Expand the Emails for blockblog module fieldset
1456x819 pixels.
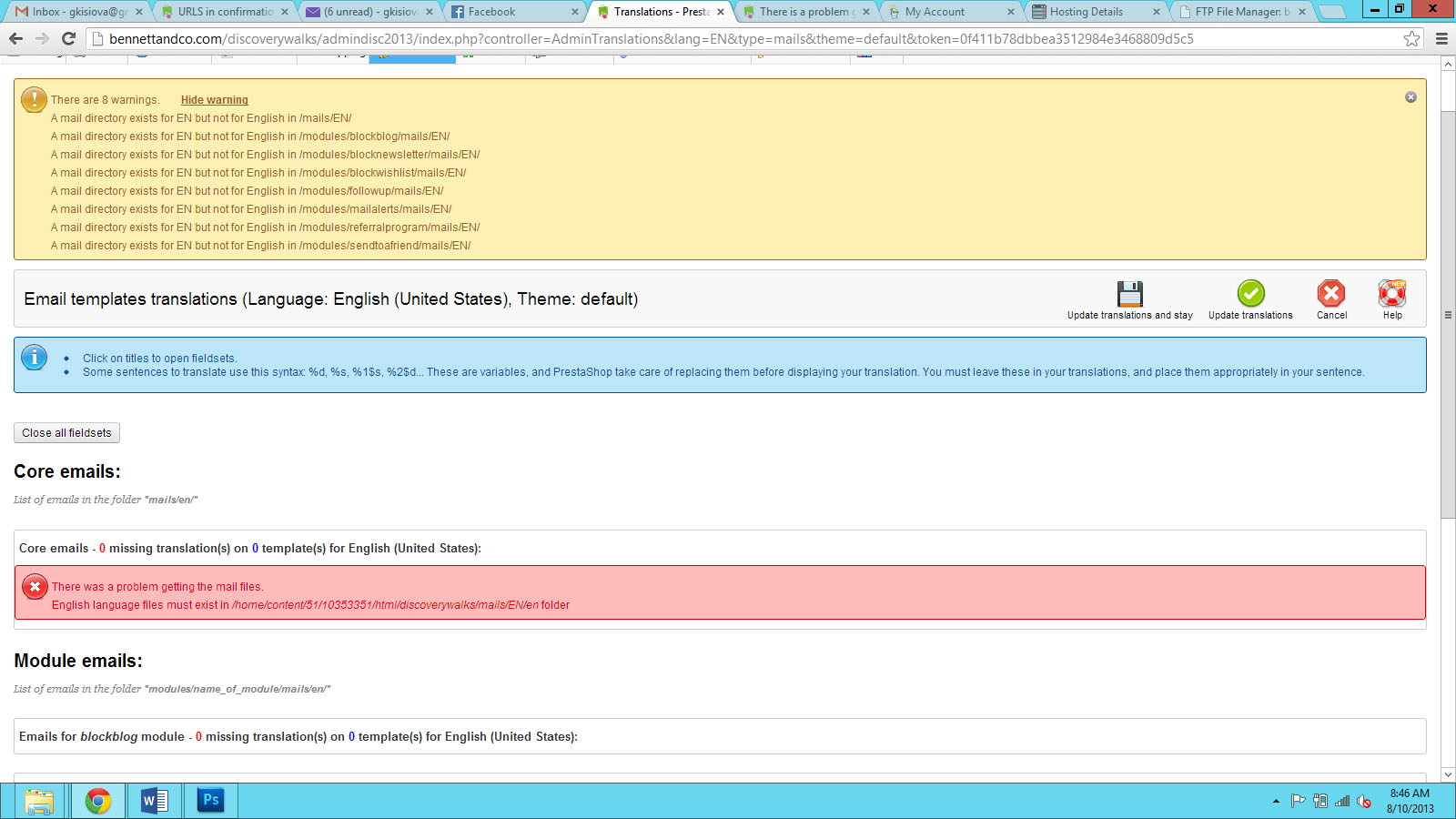pos(298,737)
